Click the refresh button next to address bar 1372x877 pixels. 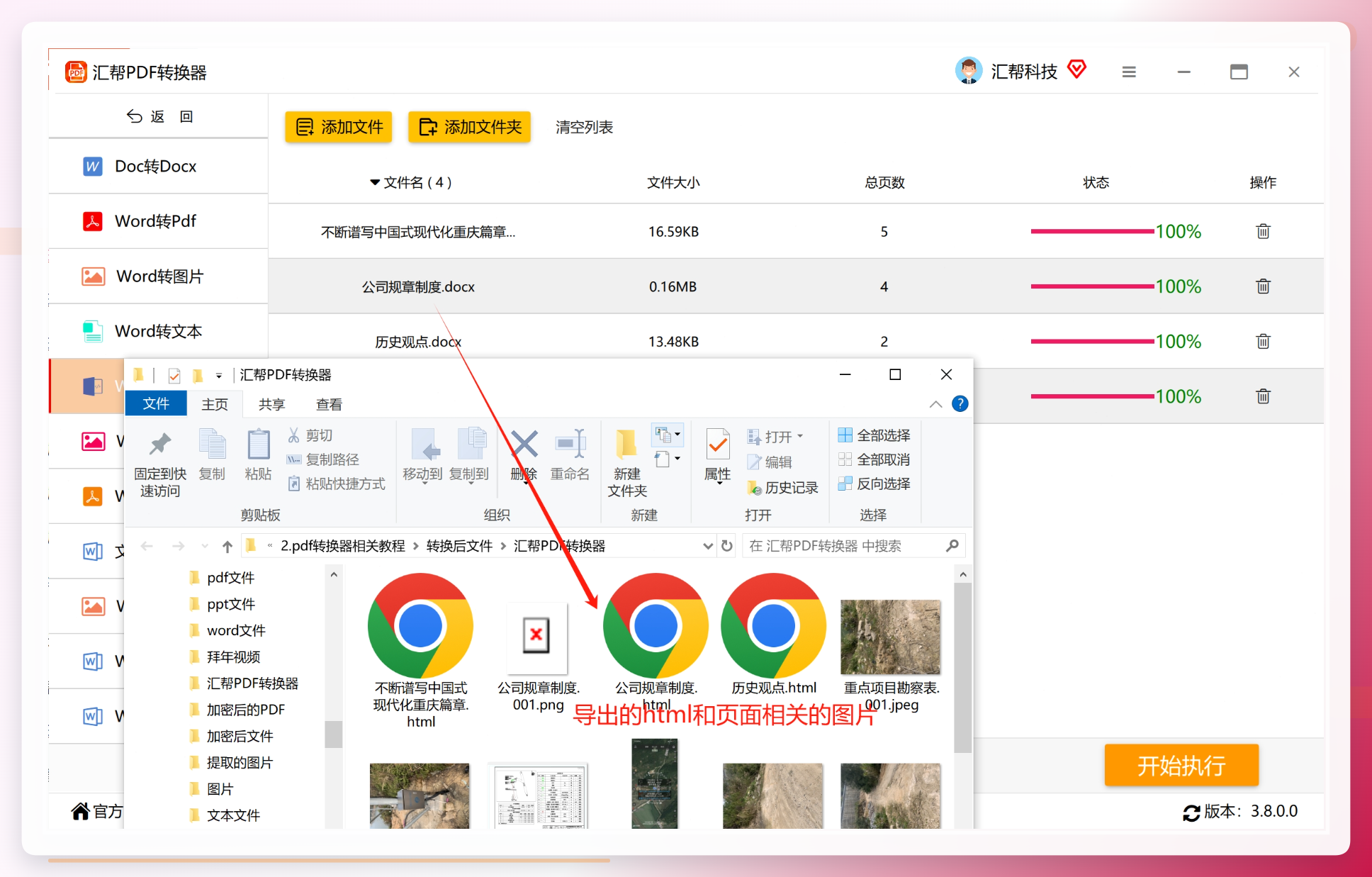pos(726,546)
